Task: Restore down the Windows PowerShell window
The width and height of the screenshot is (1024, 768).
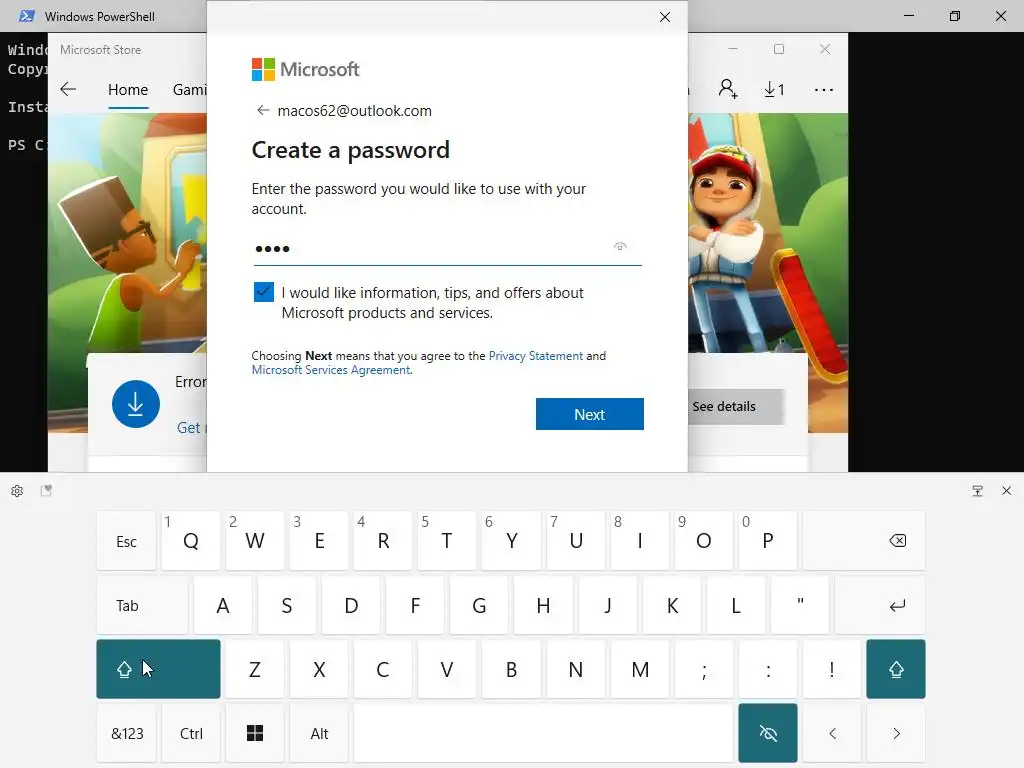Action: click(x=955, y=16)
